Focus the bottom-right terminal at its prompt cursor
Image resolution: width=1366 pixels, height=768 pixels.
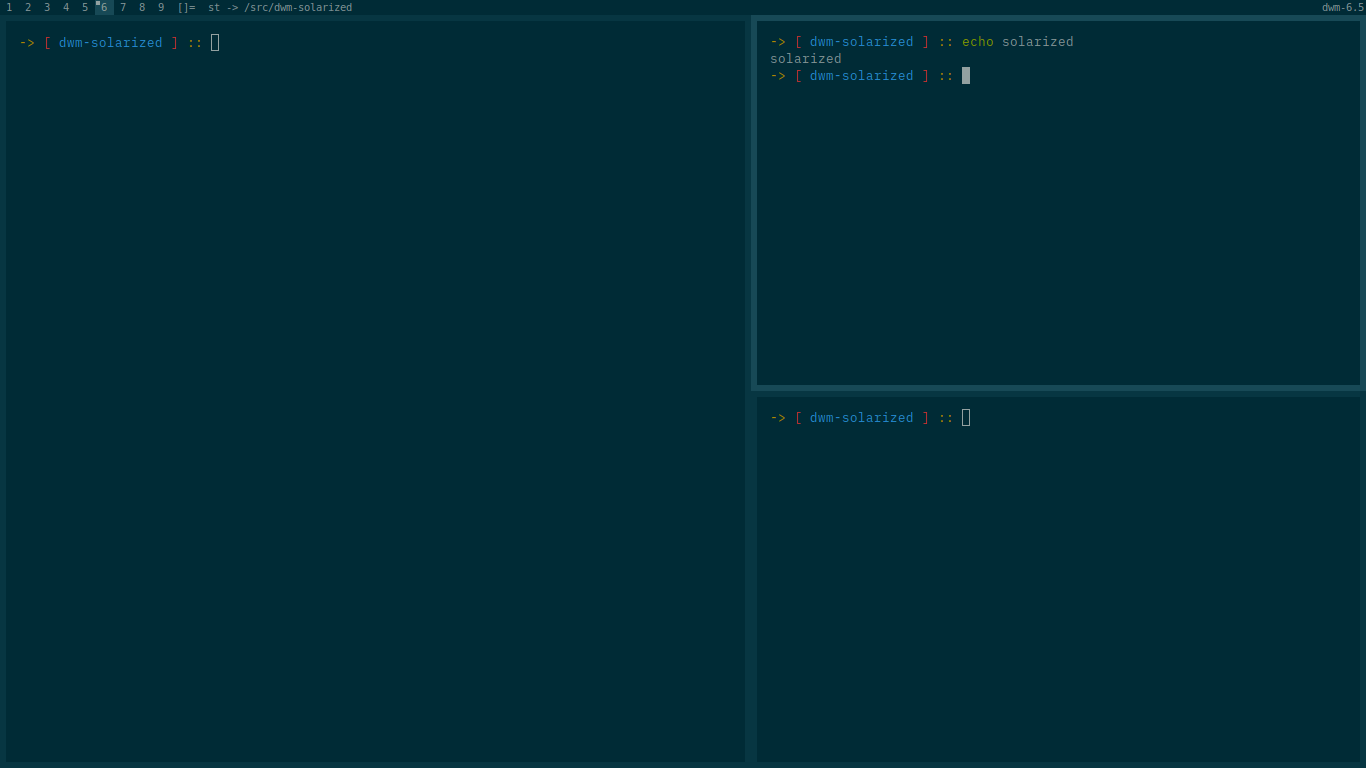coord(966,417)
